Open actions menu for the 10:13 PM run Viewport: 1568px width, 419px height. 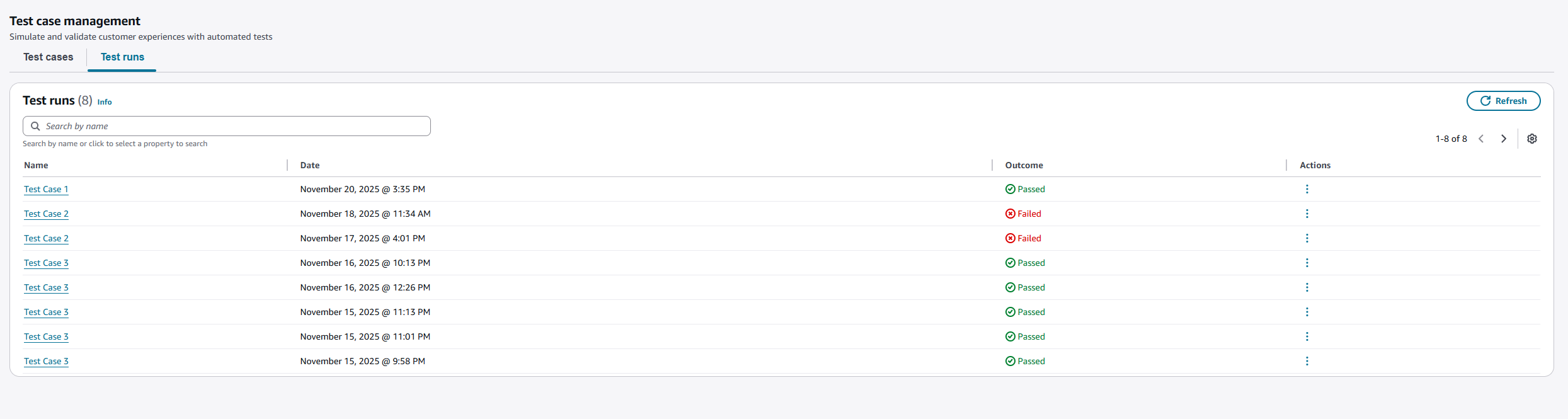click(x=1307, y=263)
